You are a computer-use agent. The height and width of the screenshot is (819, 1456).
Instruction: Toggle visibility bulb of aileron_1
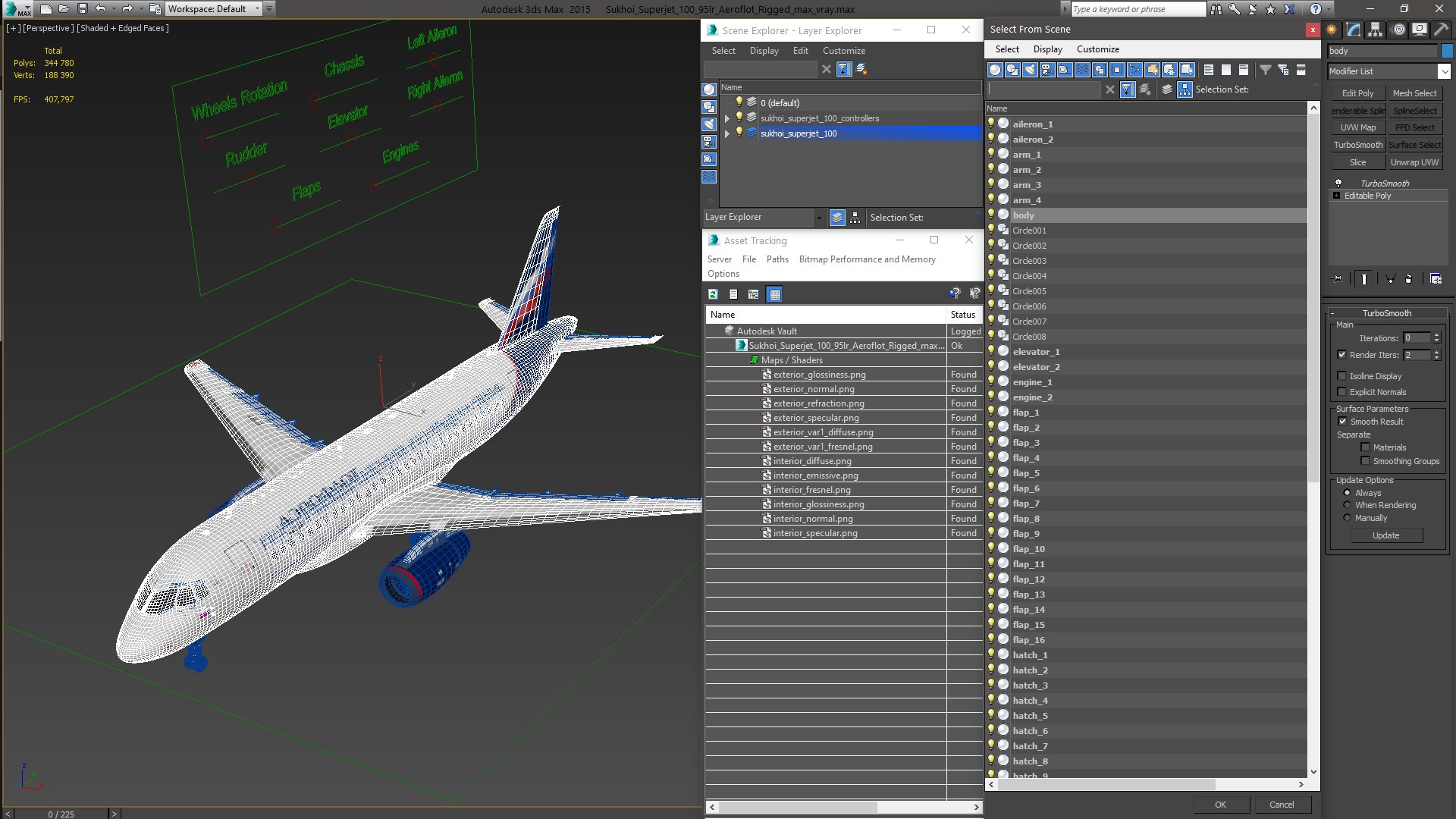(991, 124)
